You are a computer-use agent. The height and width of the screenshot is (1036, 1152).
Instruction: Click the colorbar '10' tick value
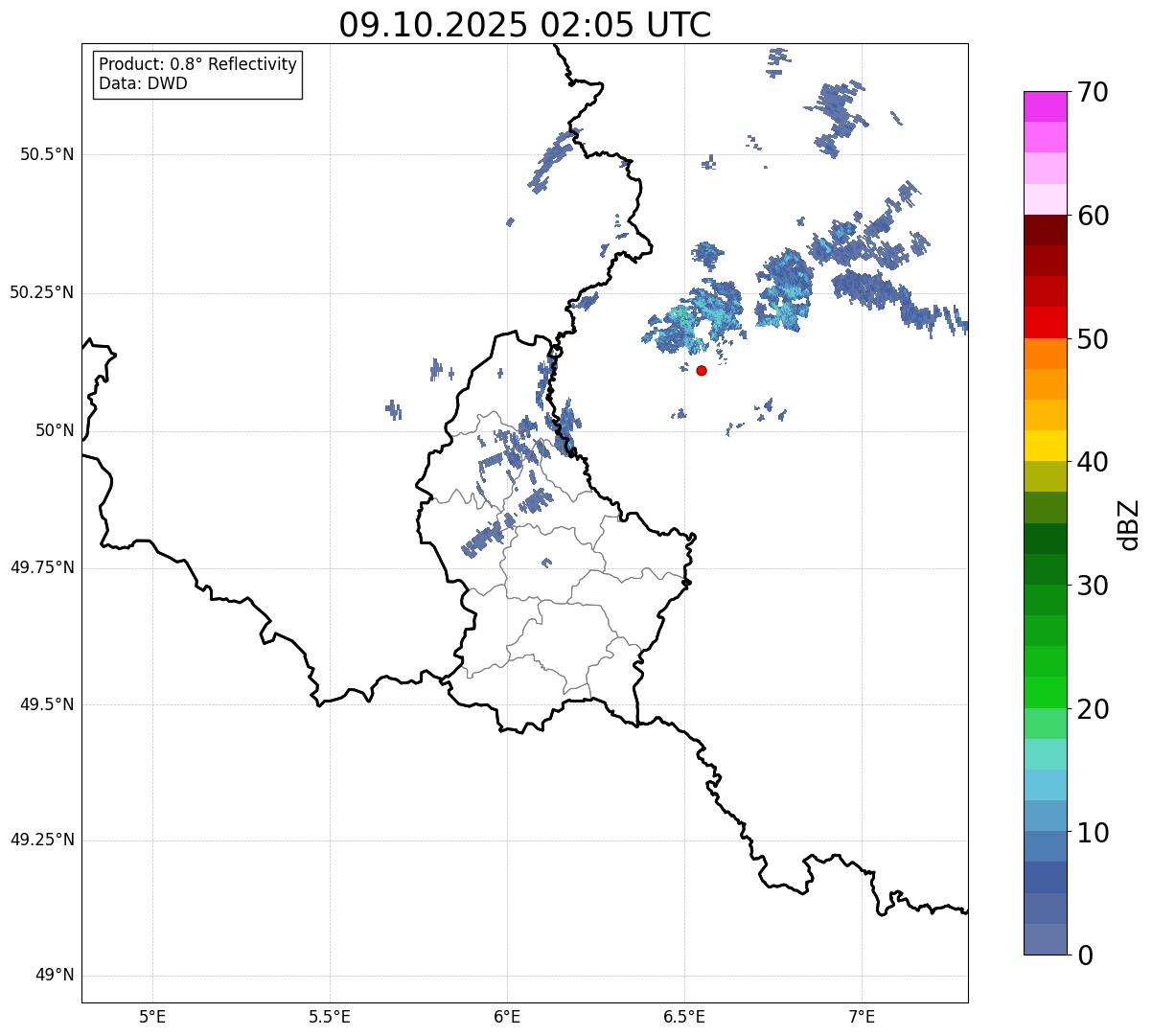click(x=1093, y=832)
